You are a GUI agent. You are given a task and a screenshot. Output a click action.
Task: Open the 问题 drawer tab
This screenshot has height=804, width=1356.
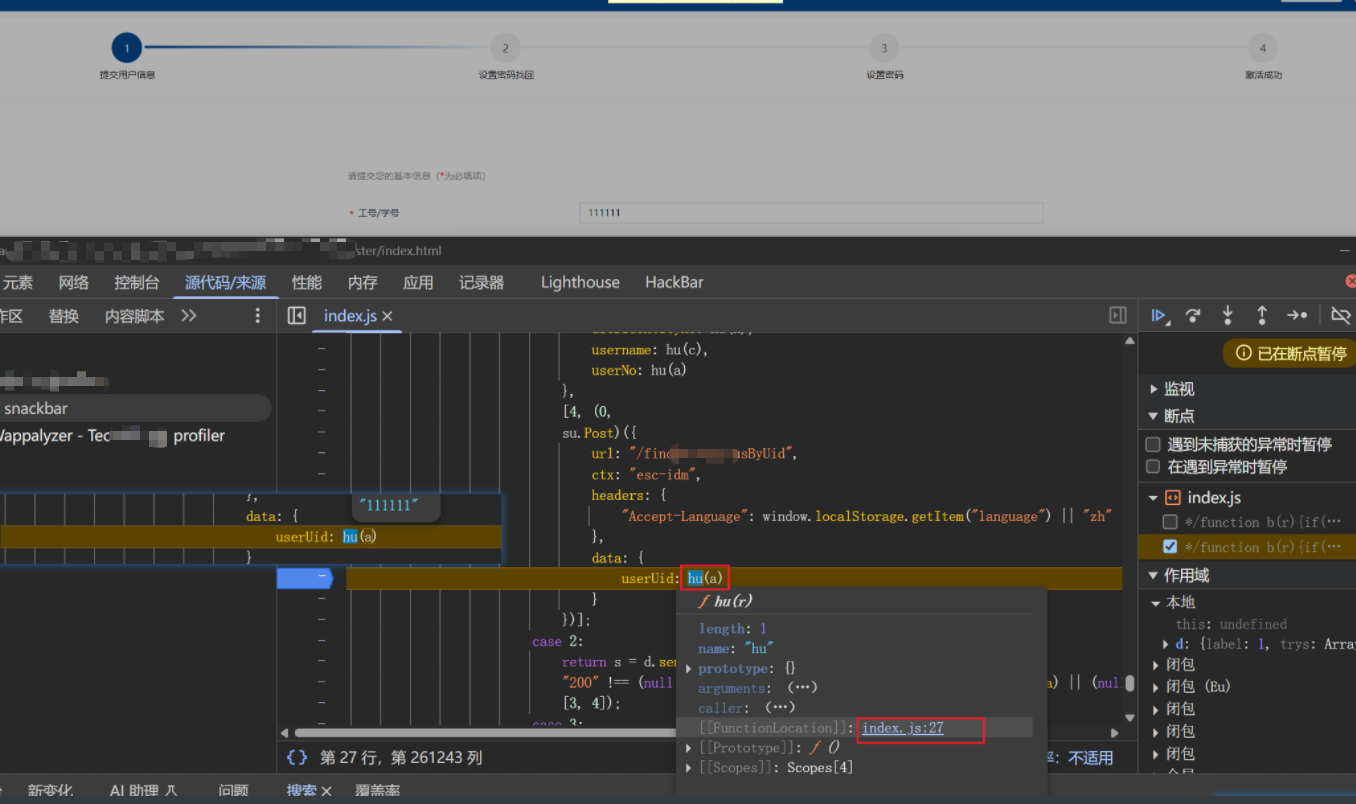233,791
